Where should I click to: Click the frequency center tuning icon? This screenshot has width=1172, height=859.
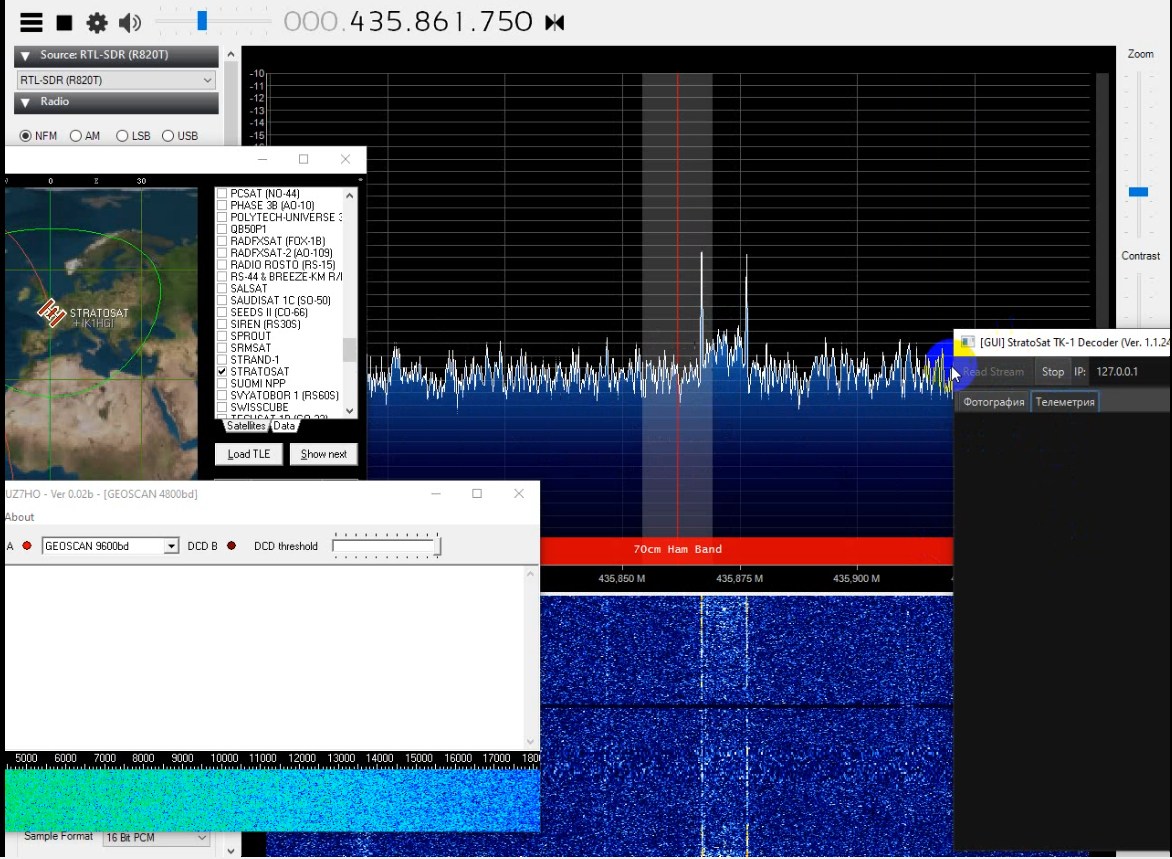(x=554, y=23)
